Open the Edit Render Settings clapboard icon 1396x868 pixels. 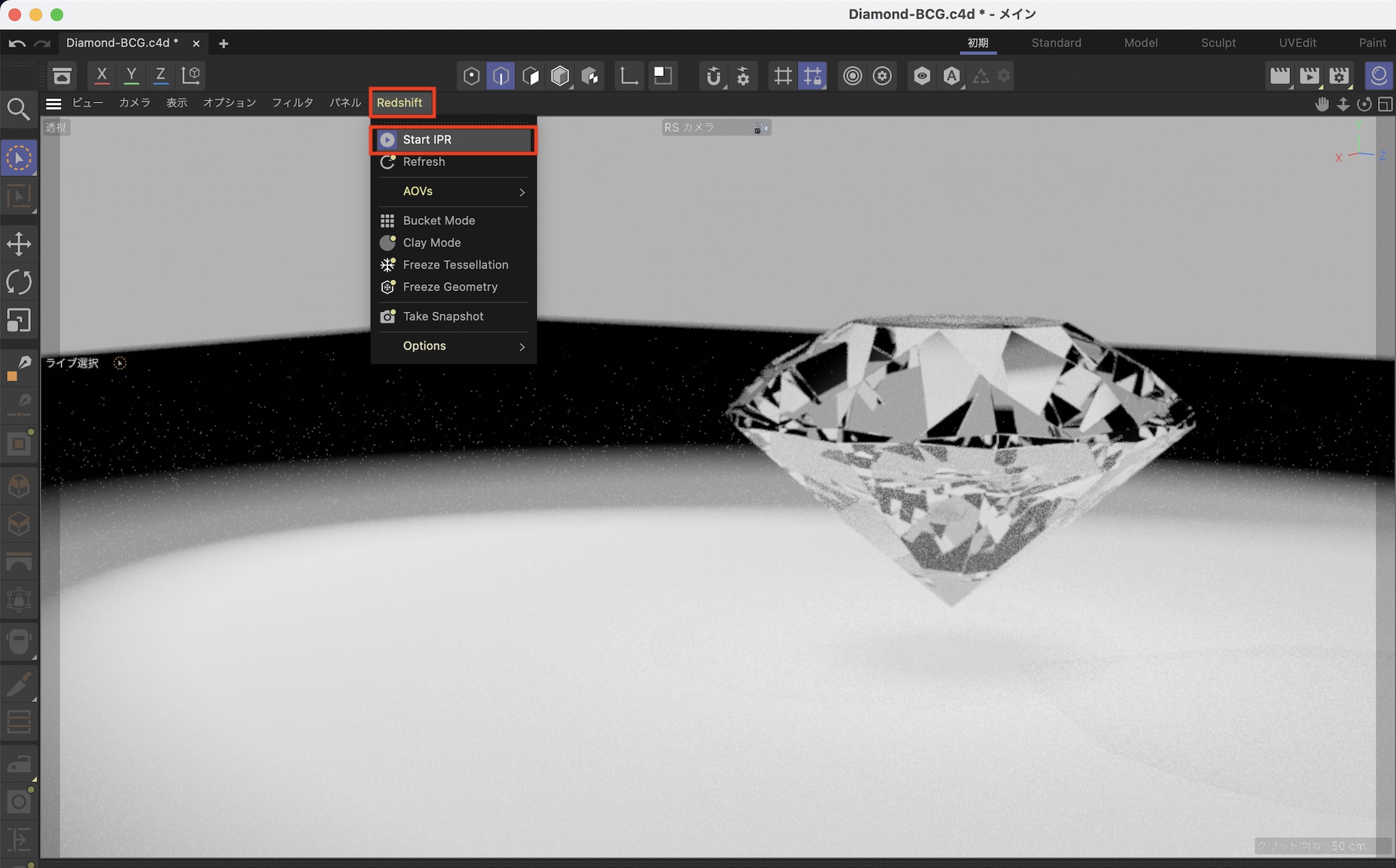tap(1339, 75)
